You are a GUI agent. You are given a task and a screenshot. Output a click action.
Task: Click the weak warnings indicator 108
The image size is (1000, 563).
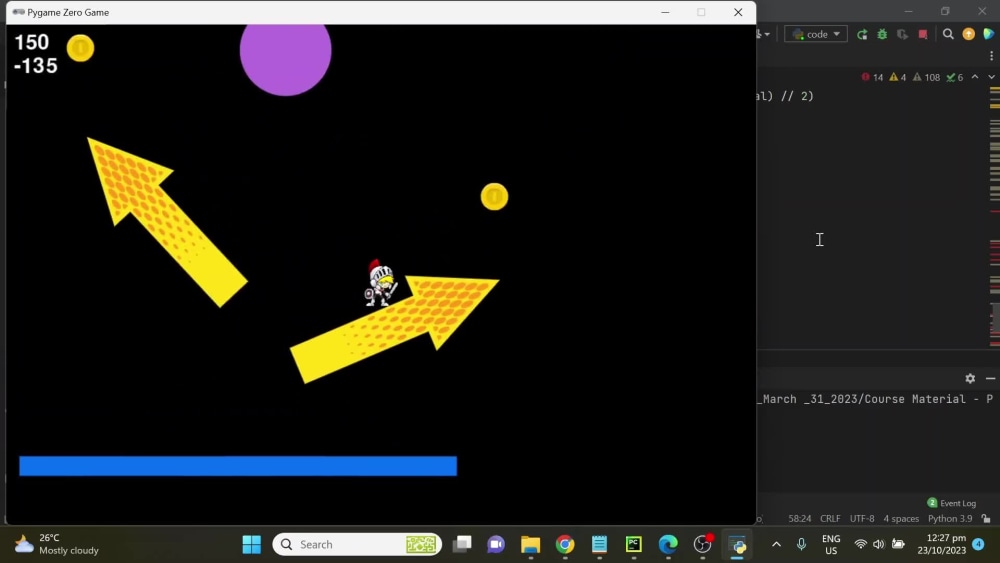(927, 77)
